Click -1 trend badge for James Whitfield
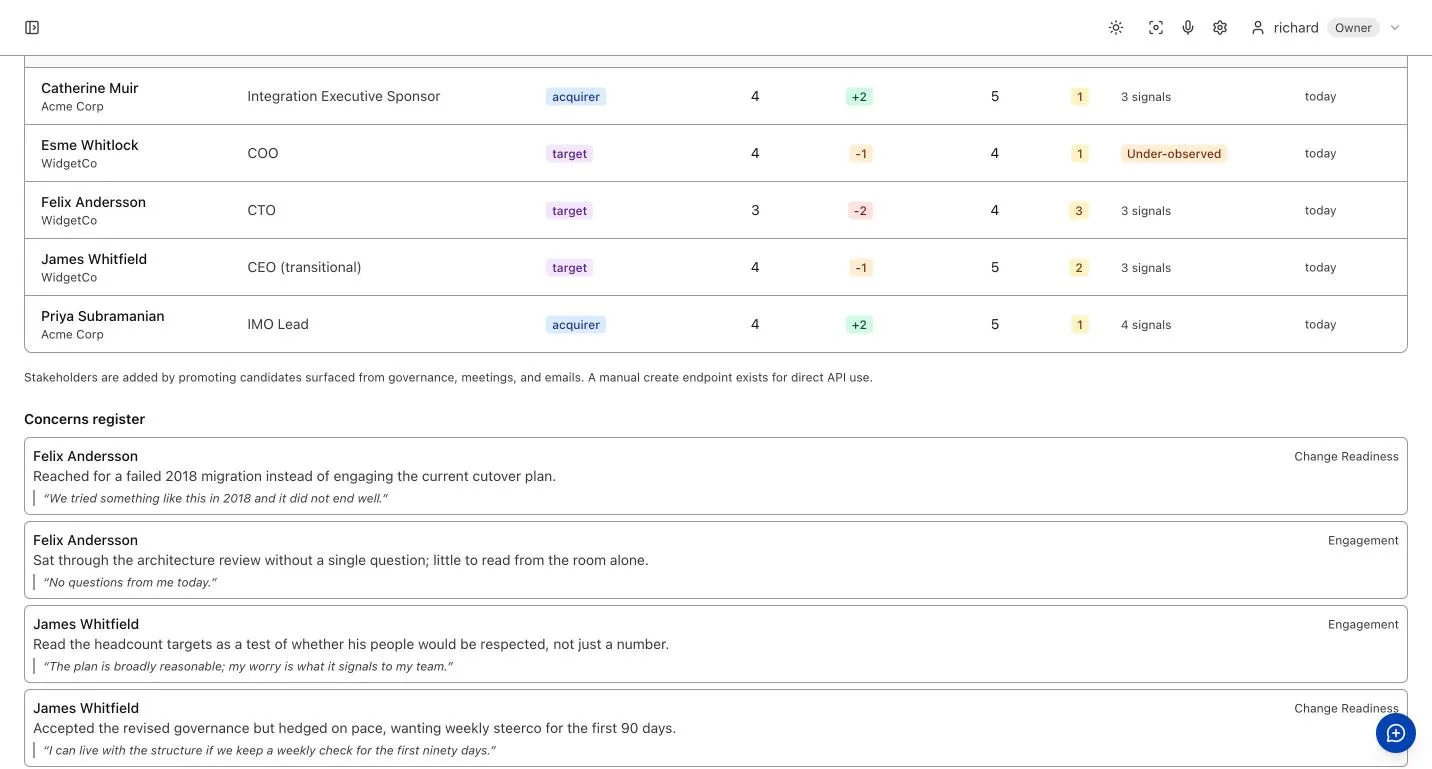 (x=861, y=268)
